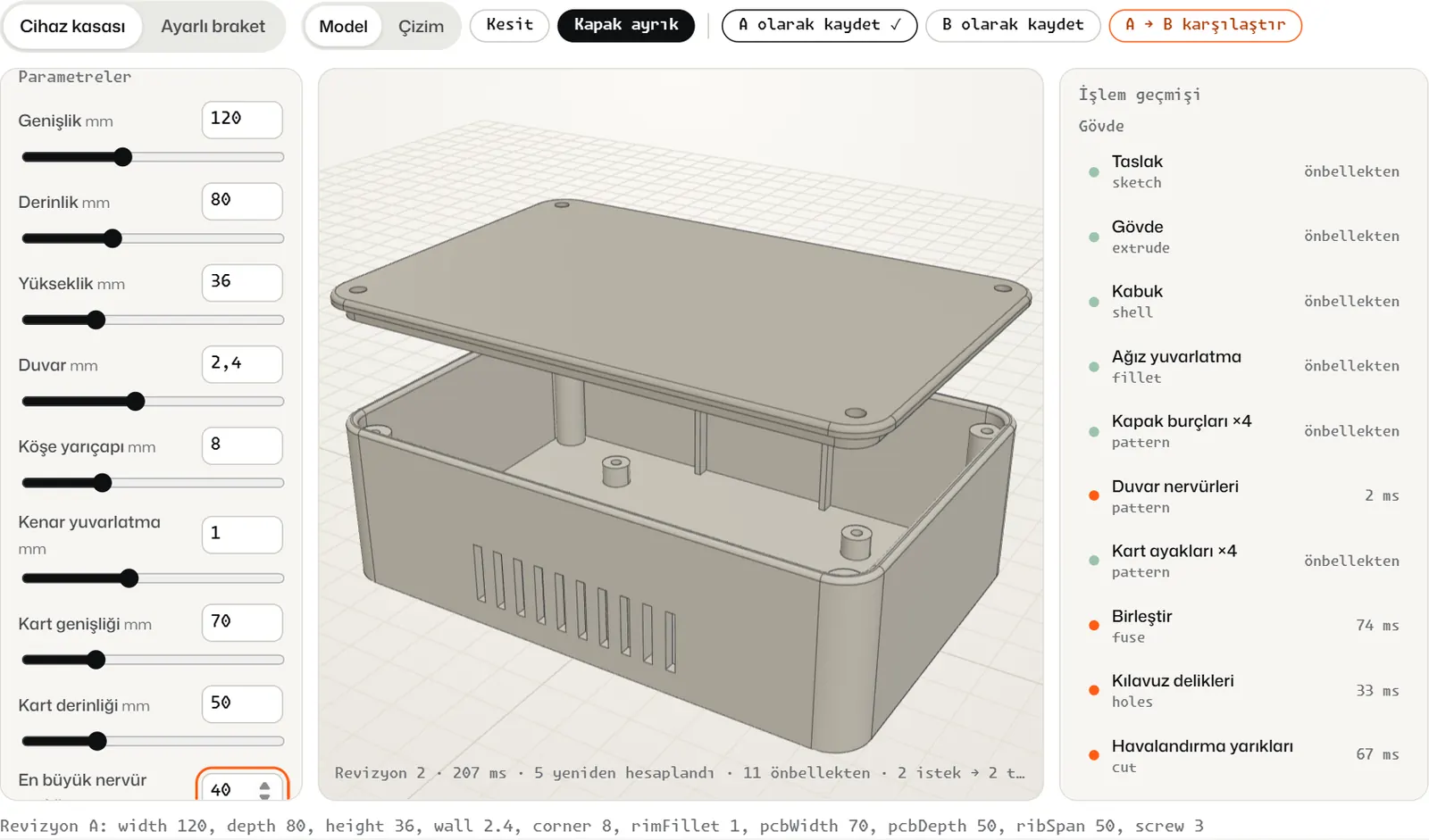The height and width of the screenshot is (840, 1429).
Task: Click the Kart derinliği slider handle
Action: [x=97, y=741]
